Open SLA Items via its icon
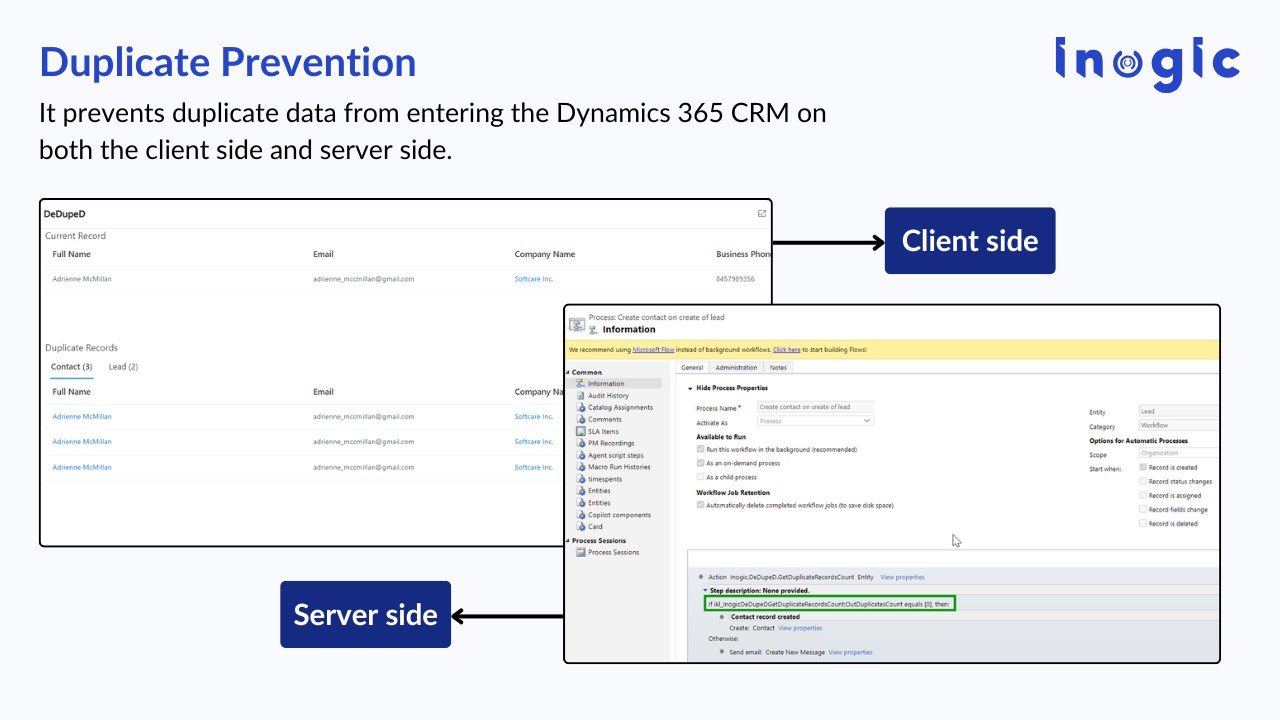 coord(580,432)
